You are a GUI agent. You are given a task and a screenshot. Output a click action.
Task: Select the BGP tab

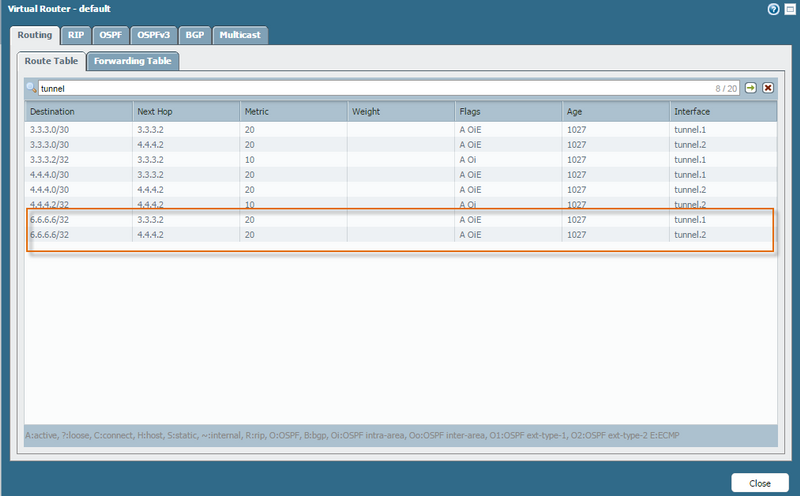point(194,35)
